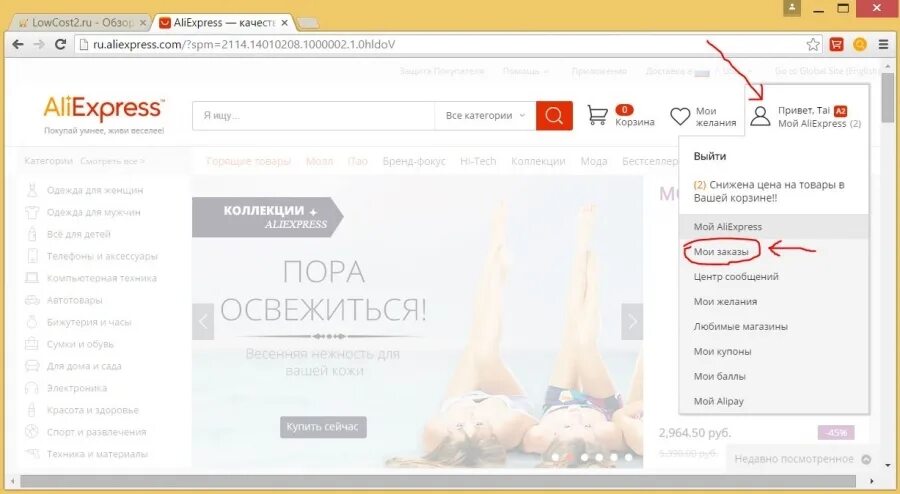
Task: Select Мой AliExpress menu entry
Action: (727, 227)
